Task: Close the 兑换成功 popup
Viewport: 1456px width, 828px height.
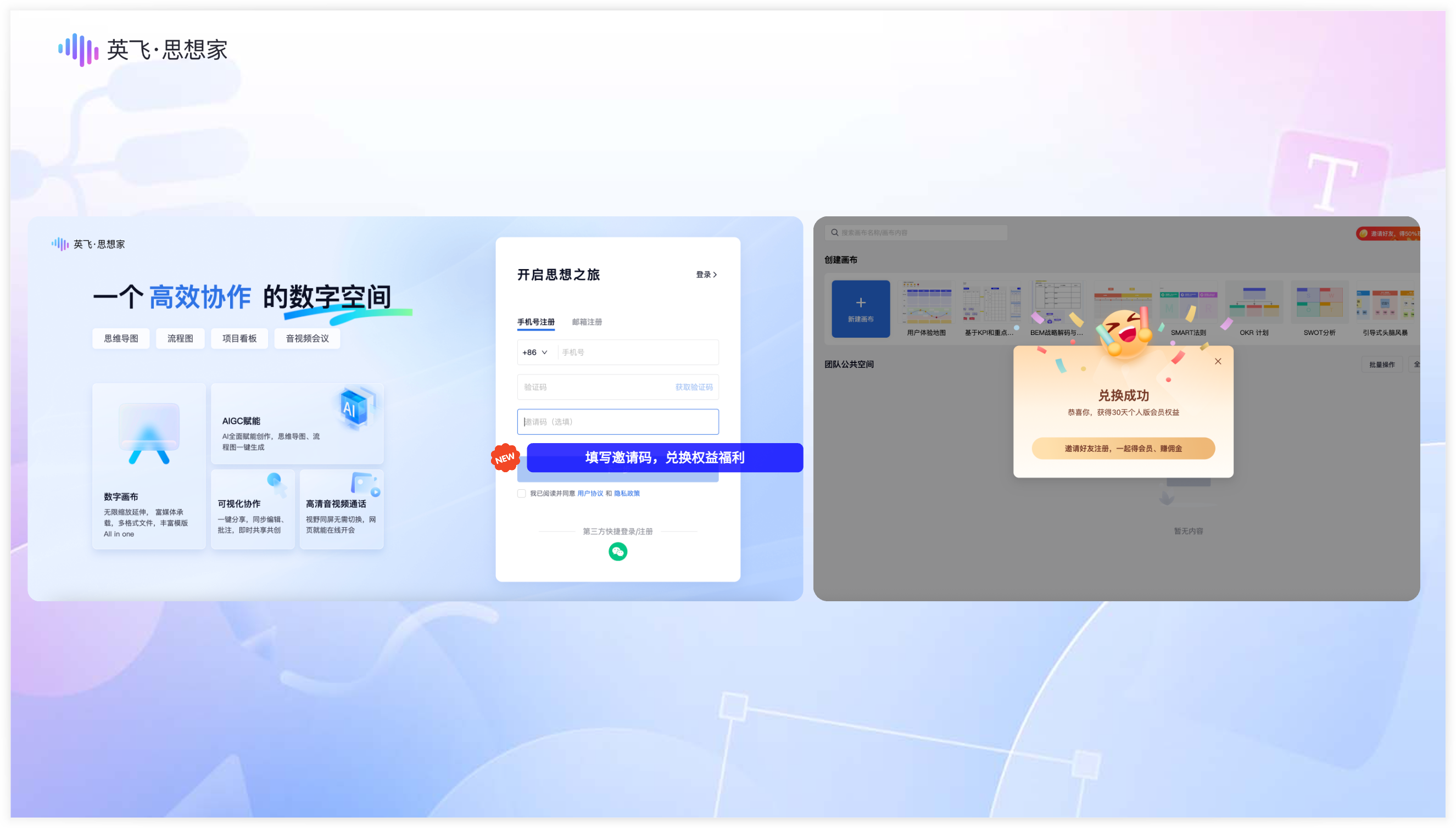Action: point(1218,361)
